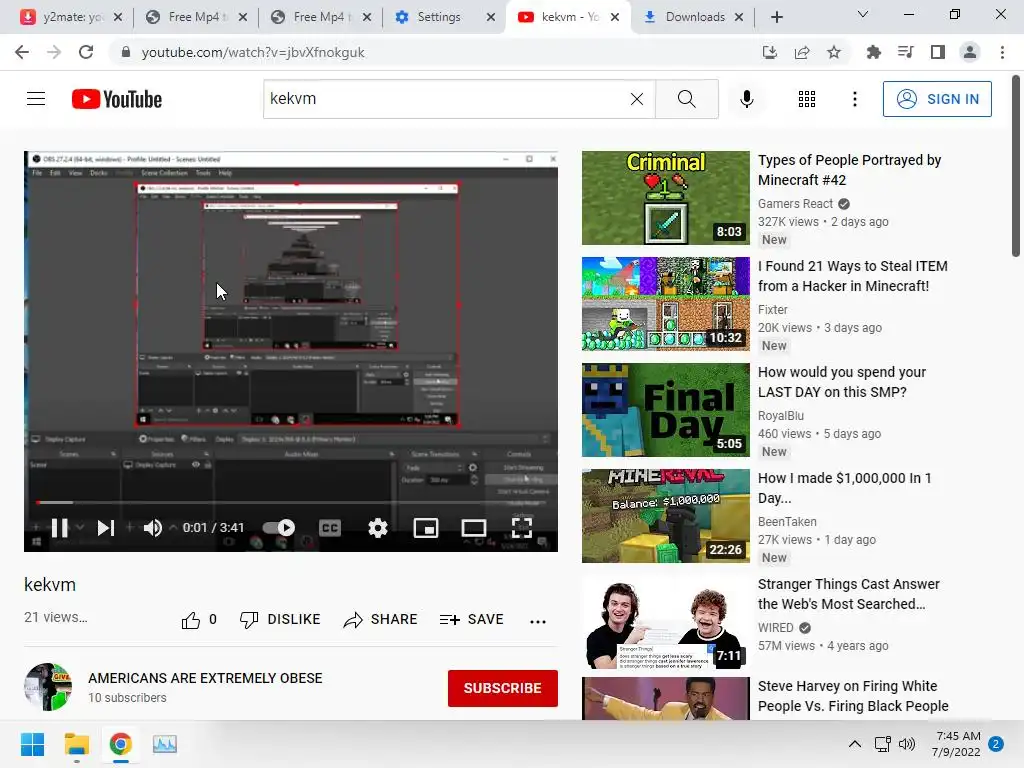
Task: Open Chrome profile avatar
Action: pos(970,52)
